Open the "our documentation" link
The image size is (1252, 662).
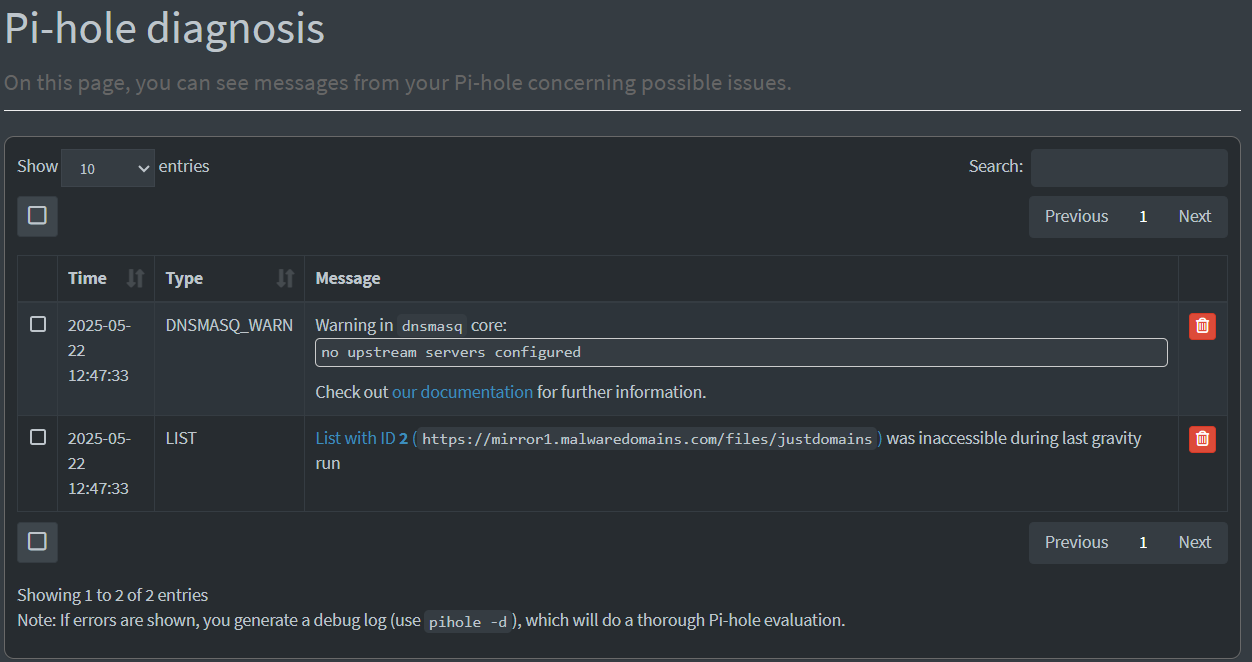(x=462, y=392)
